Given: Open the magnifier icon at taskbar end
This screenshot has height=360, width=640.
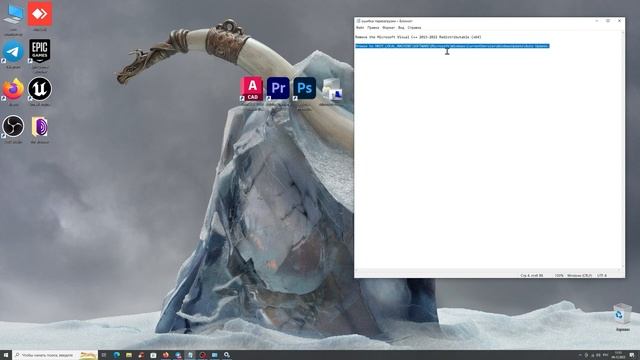Looking at the screenshot, I should pos(227,355).
